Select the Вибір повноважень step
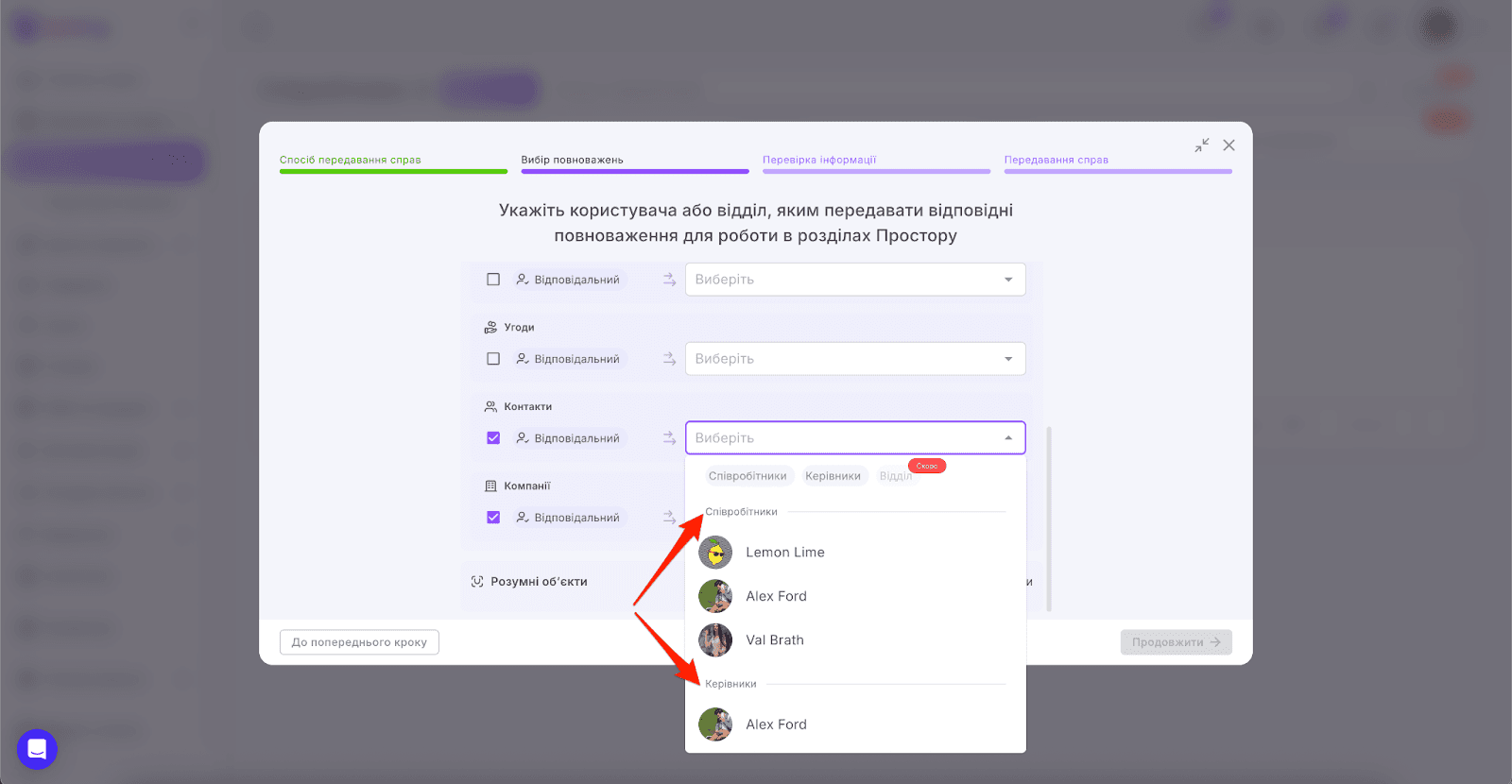This screenshot has width=1512, height=784. (635, 162)
